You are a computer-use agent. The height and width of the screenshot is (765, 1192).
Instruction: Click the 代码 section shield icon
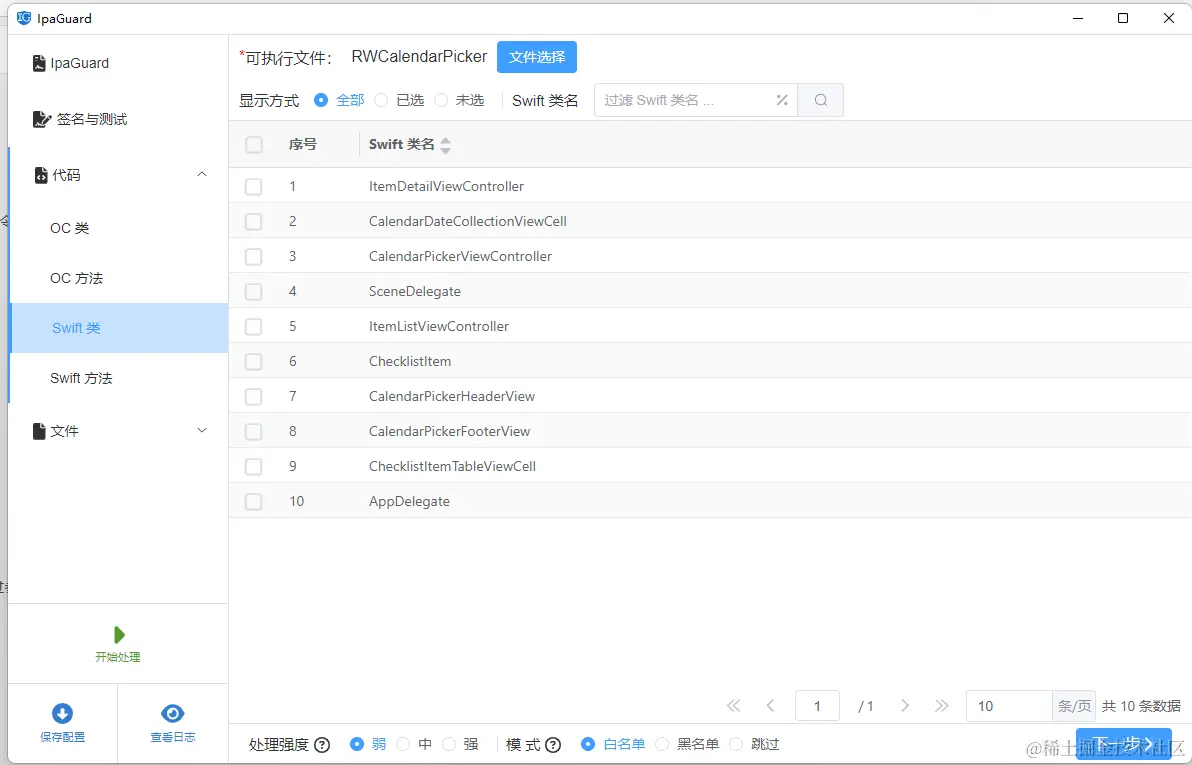(43, 175)
